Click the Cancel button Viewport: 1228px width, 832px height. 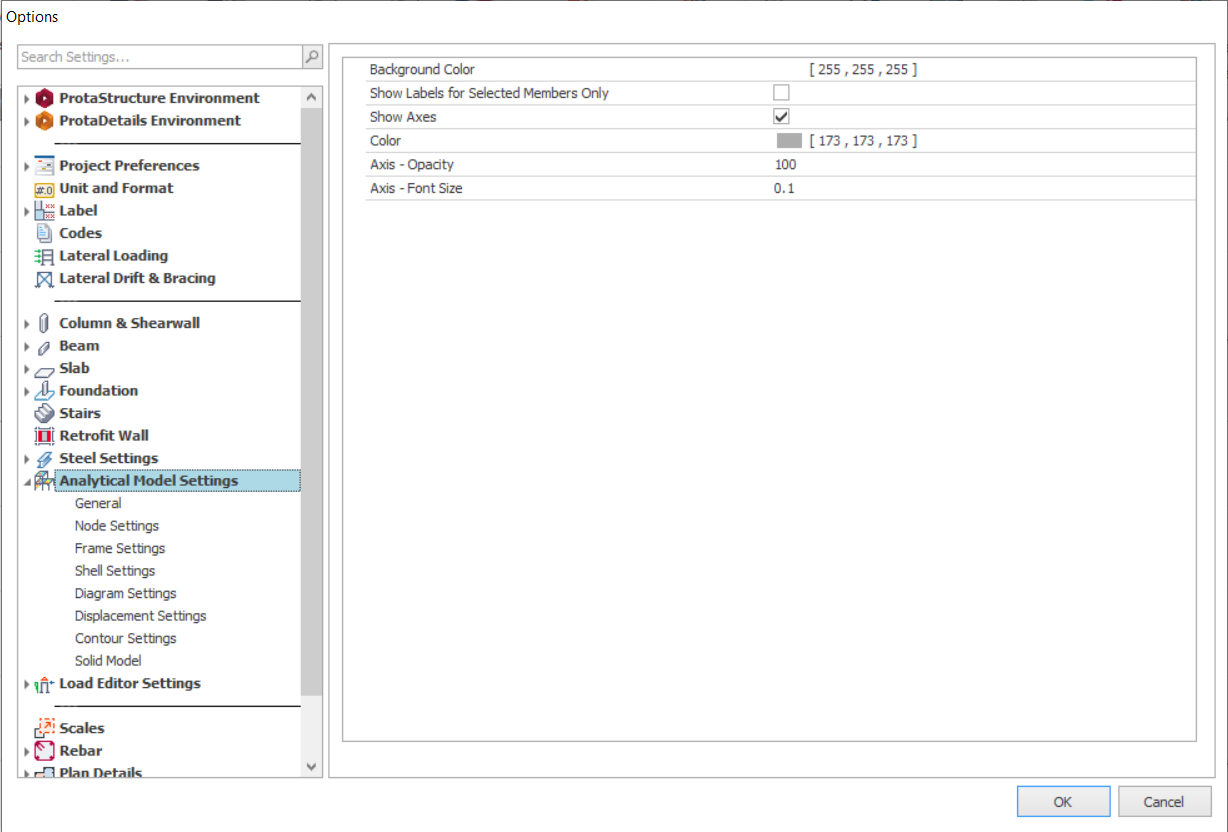[x=1164, y=801]
